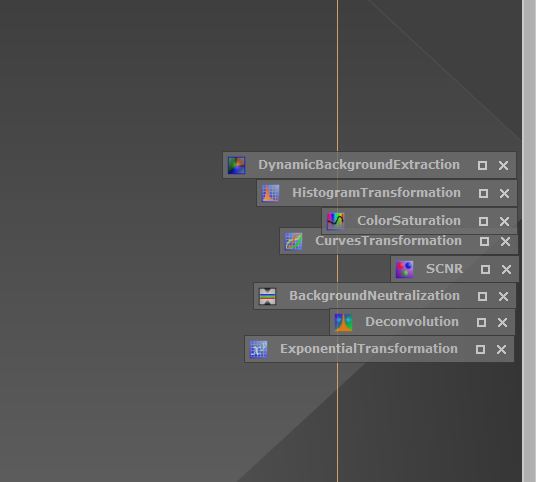Screen dimensions: 536x482
Task: Click the SCNR process icon
Action: [404, 269]
